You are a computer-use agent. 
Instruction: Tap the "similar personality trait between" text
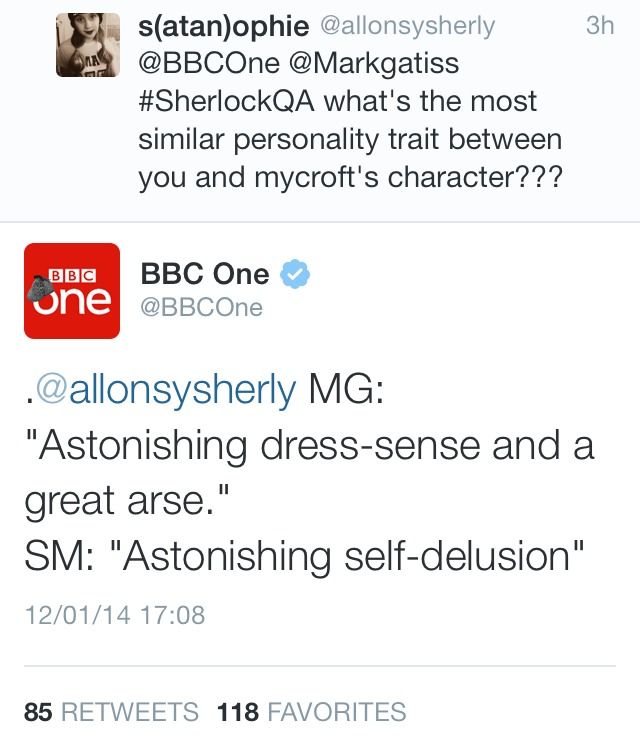[350, 139]
